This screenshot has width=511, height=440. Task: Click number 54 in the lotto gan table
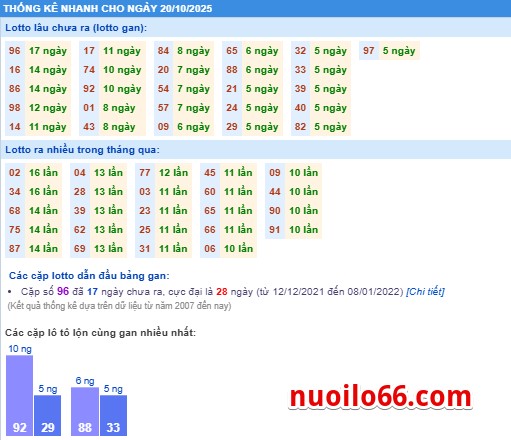click(163, 89)
